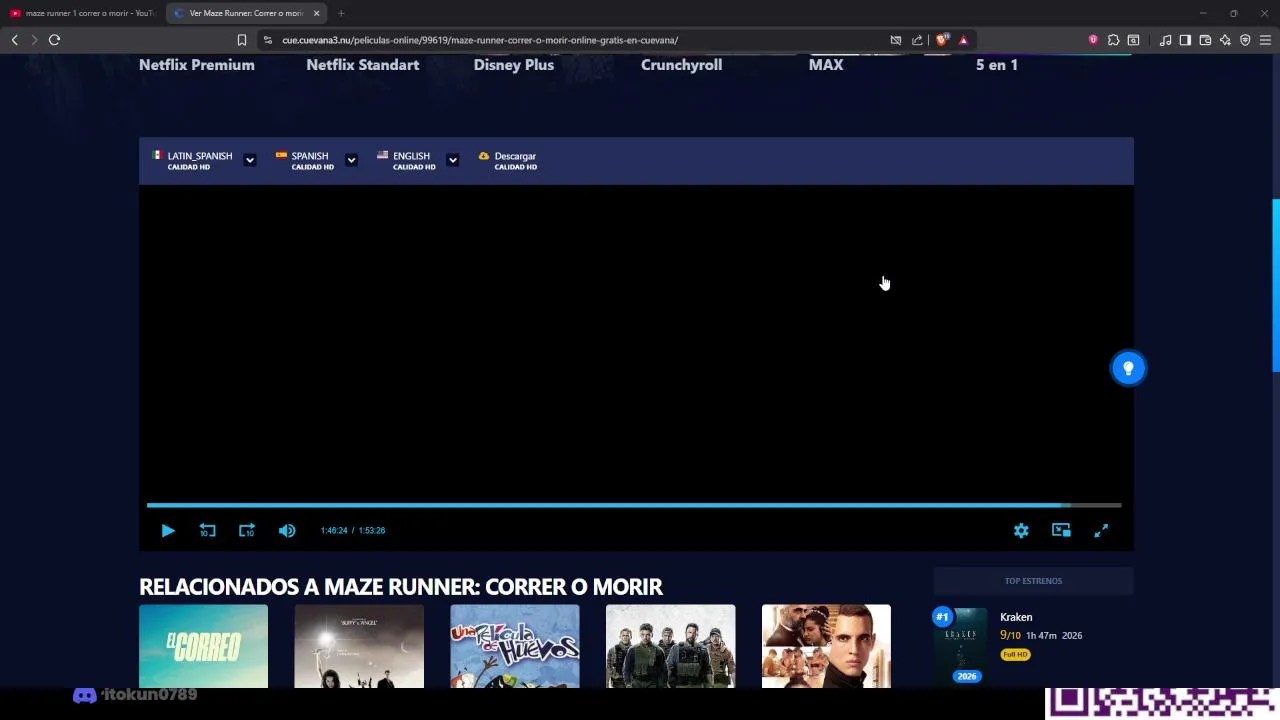Click the page vertical scrollbar

tap(1275, 285)
